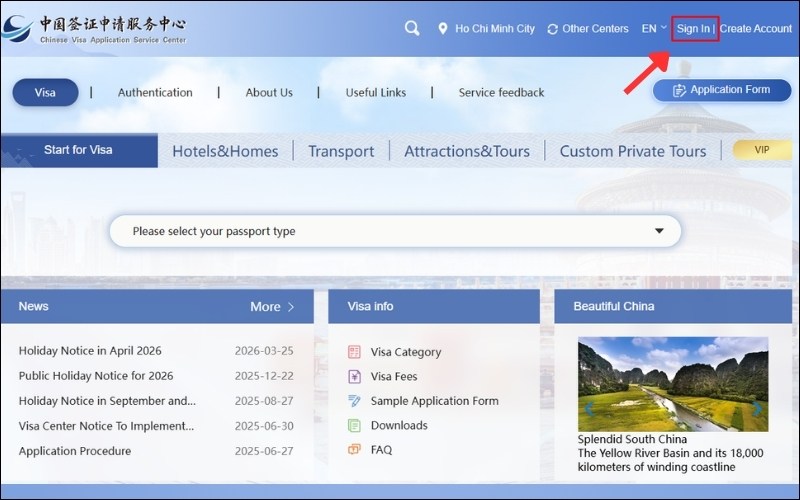
Task: Switch to the Transport tab
Action: tap(341, 151)
